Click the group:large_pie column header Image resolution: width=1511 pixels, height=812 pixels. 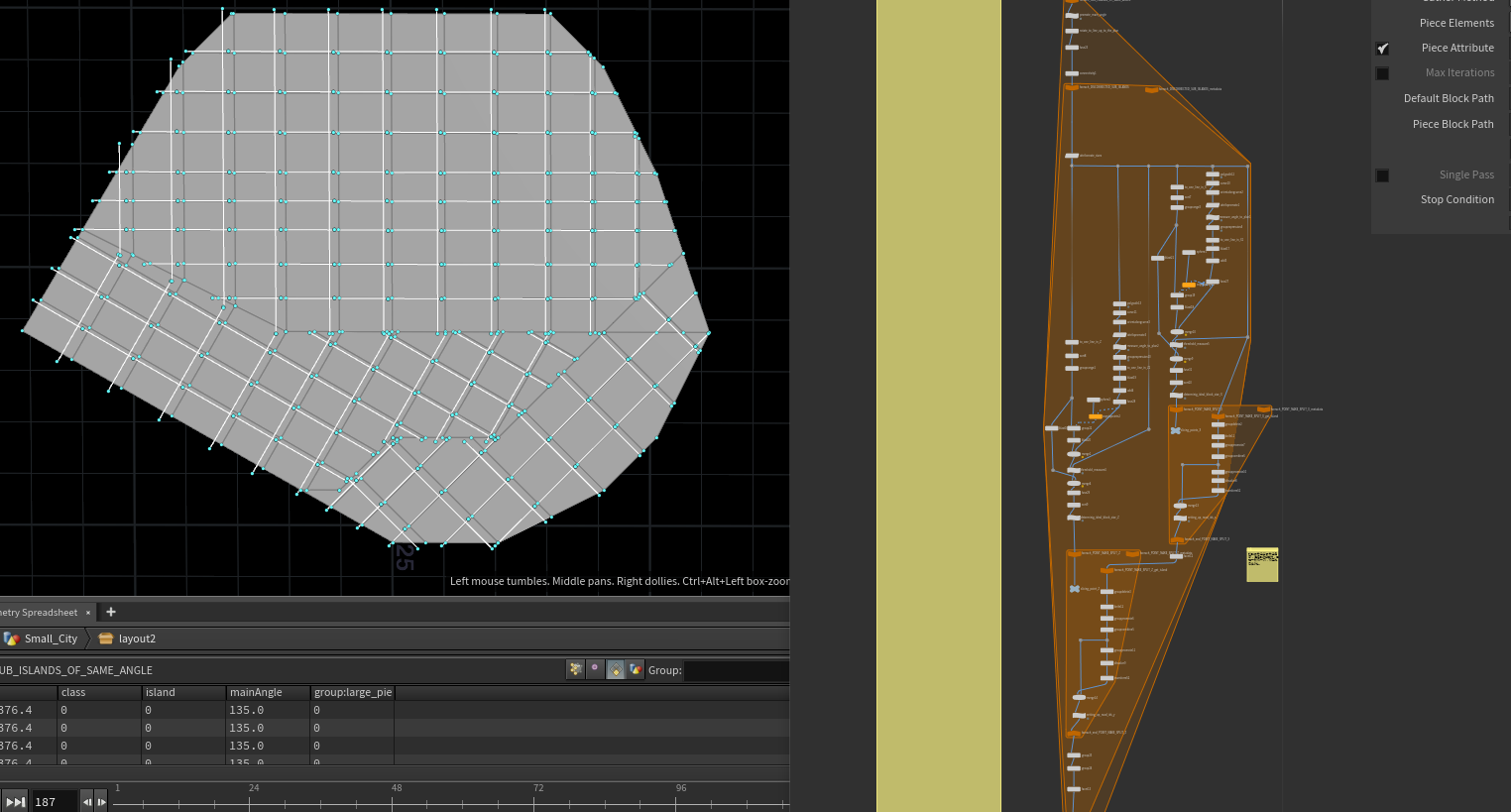352,692
